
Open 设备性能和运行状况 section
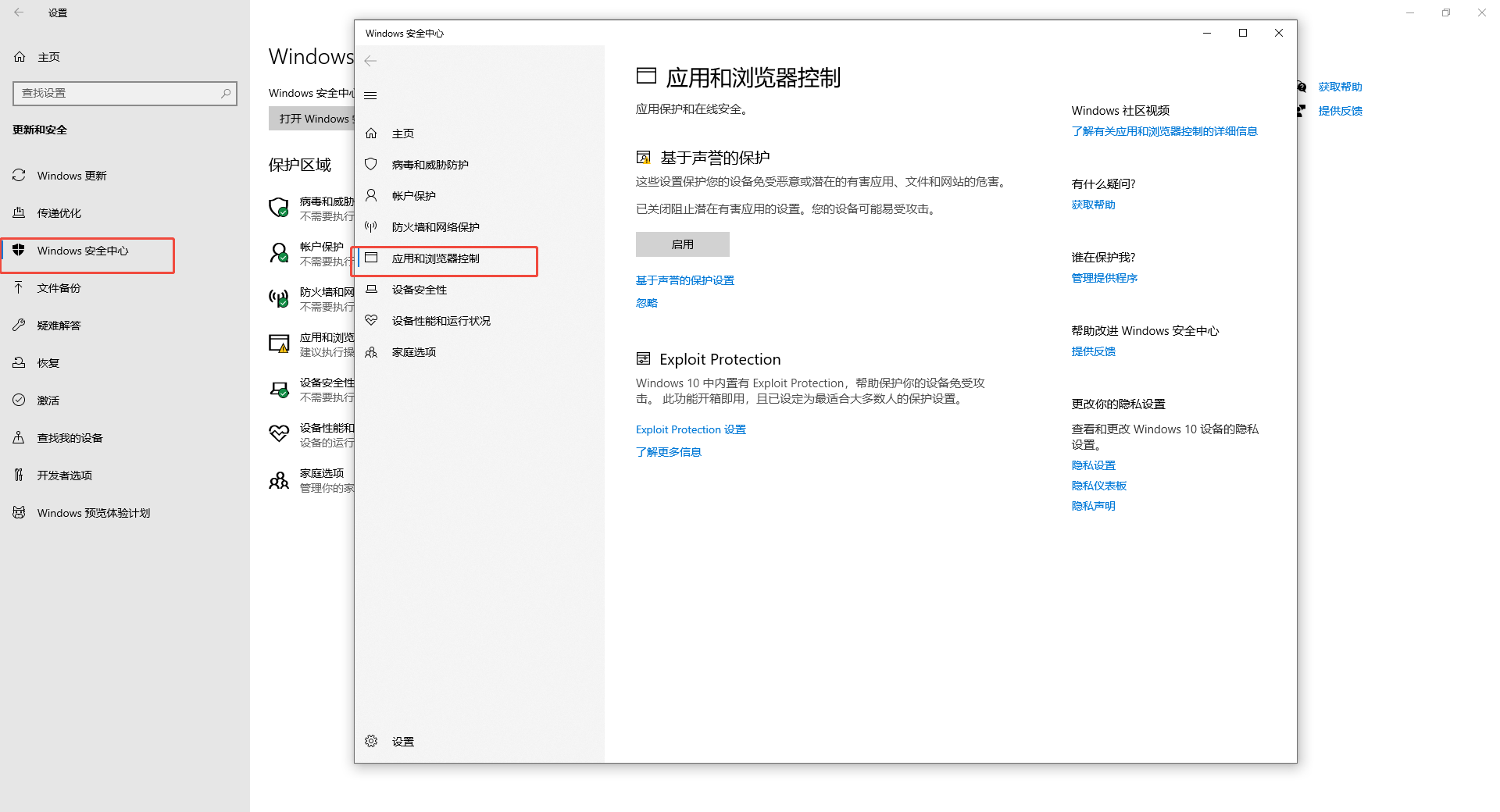[x=441, y=321]
